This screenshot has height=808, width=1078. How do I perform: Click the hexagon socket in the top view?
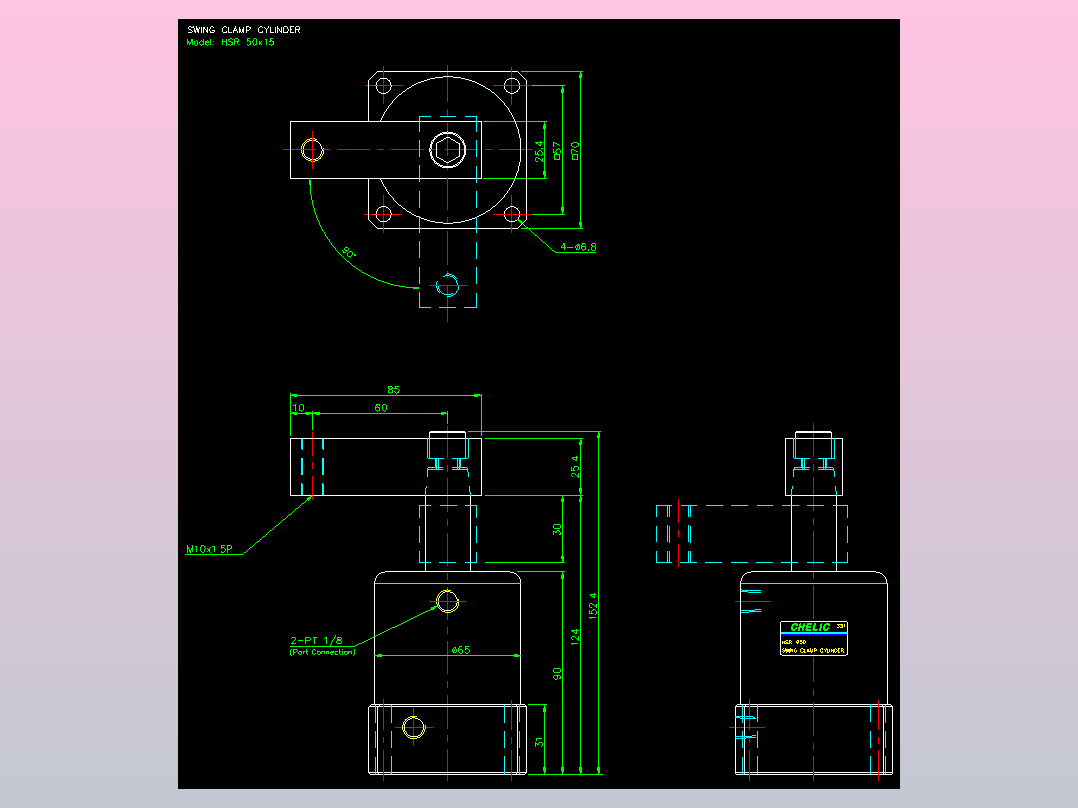[x=448, y=150]
